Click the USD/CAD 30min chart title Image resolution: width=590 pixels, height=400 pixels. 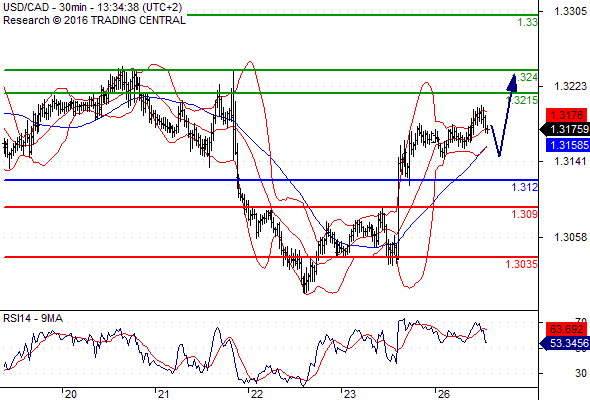tap(93, 7)
